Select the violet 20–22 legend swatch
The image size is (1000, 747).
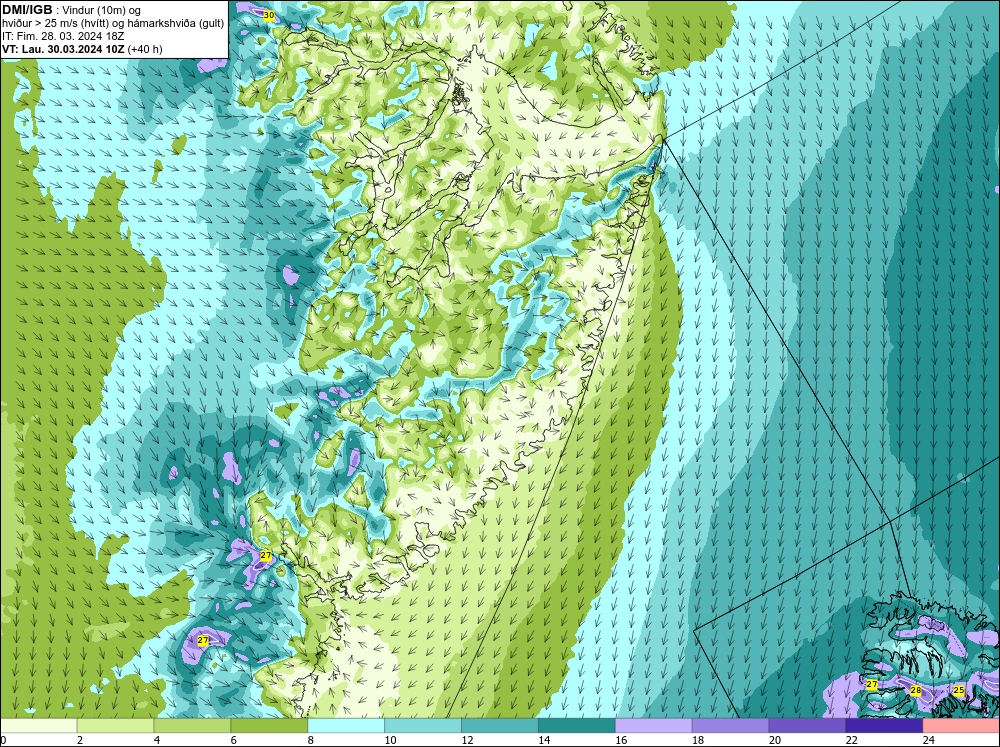tap(807, 726)
